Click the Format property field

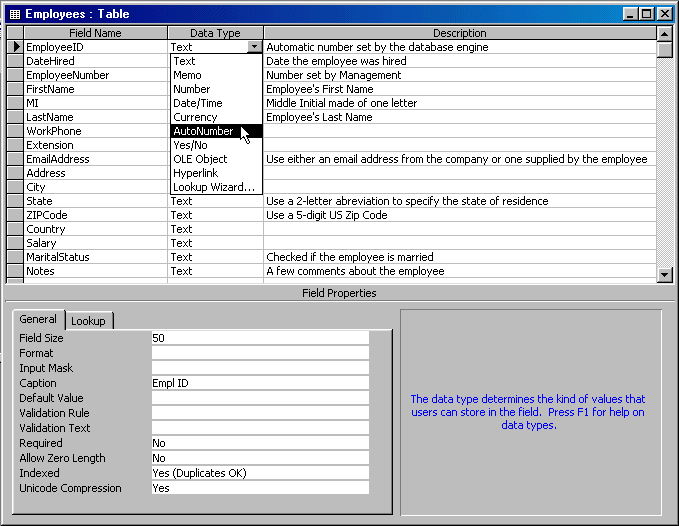[260, 353]
